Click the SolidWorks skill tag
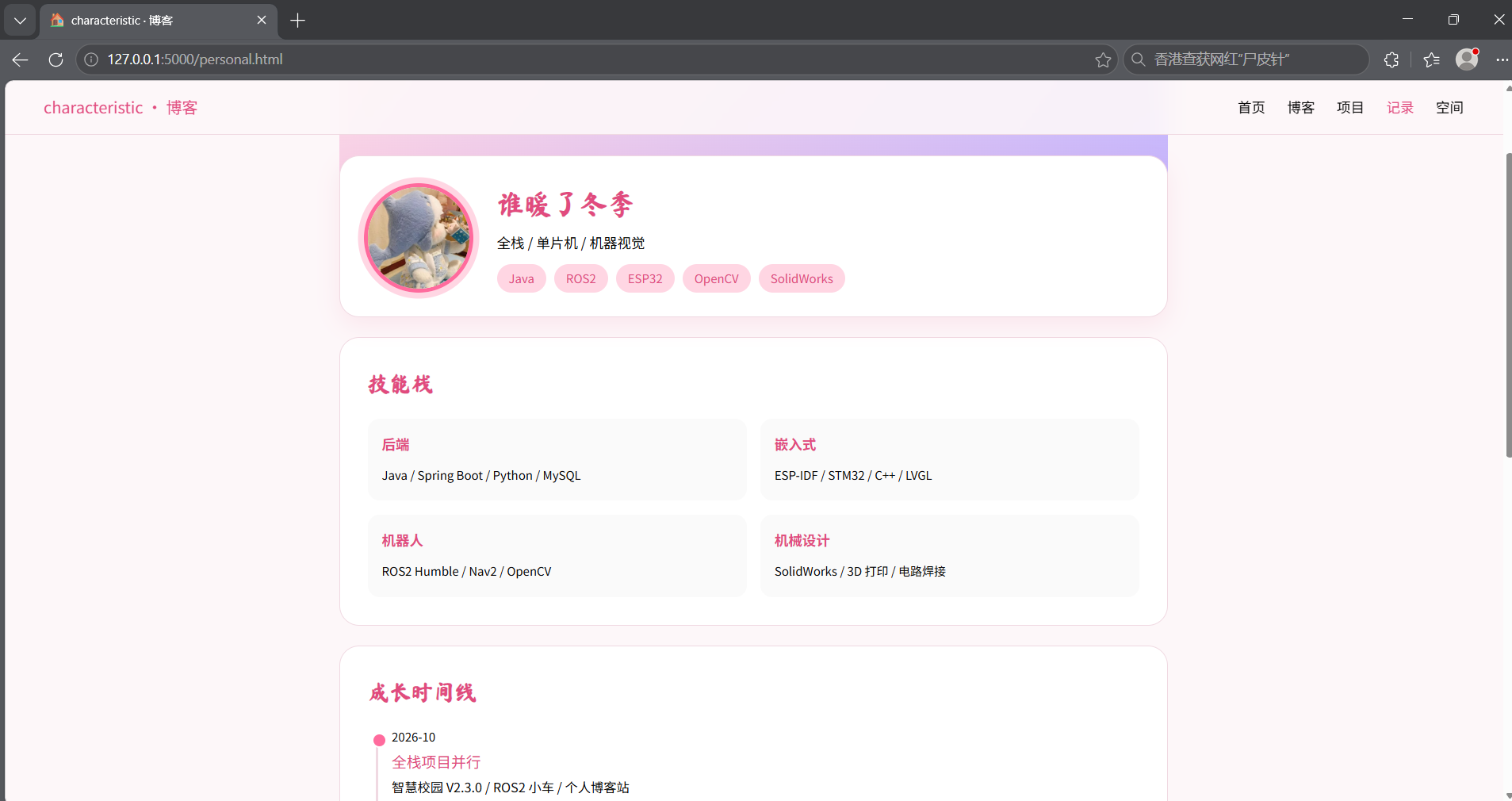1512x801 pixels. point(802,278)
